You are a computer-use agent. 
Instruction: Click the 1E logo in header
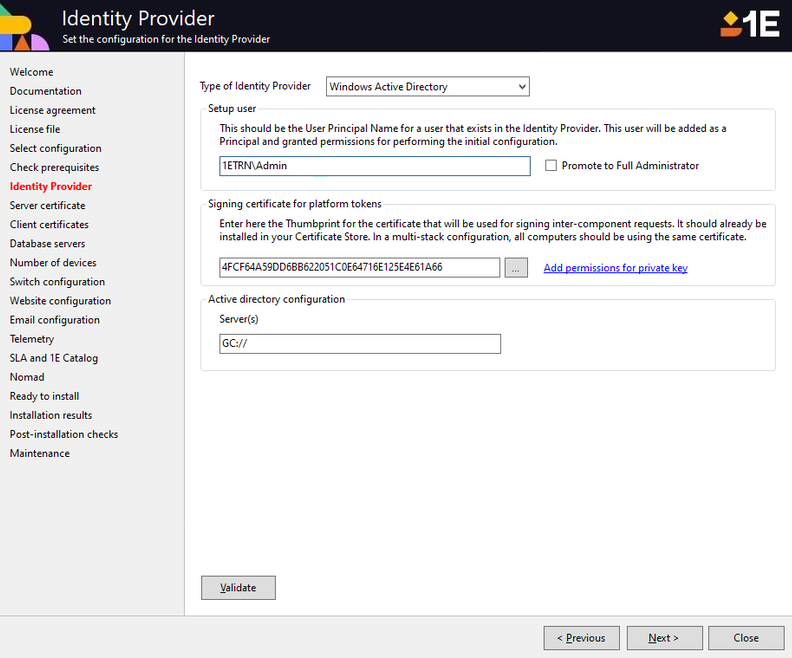tap(749, 24)
